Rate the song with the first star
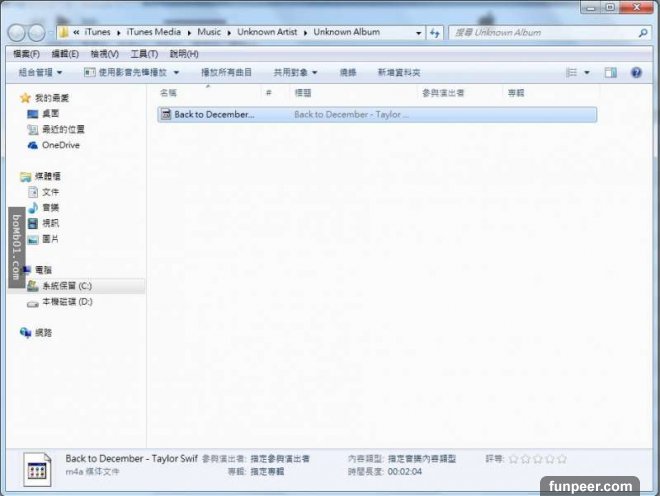This screenshot has width=660, height=496. [x=514, y=459]
